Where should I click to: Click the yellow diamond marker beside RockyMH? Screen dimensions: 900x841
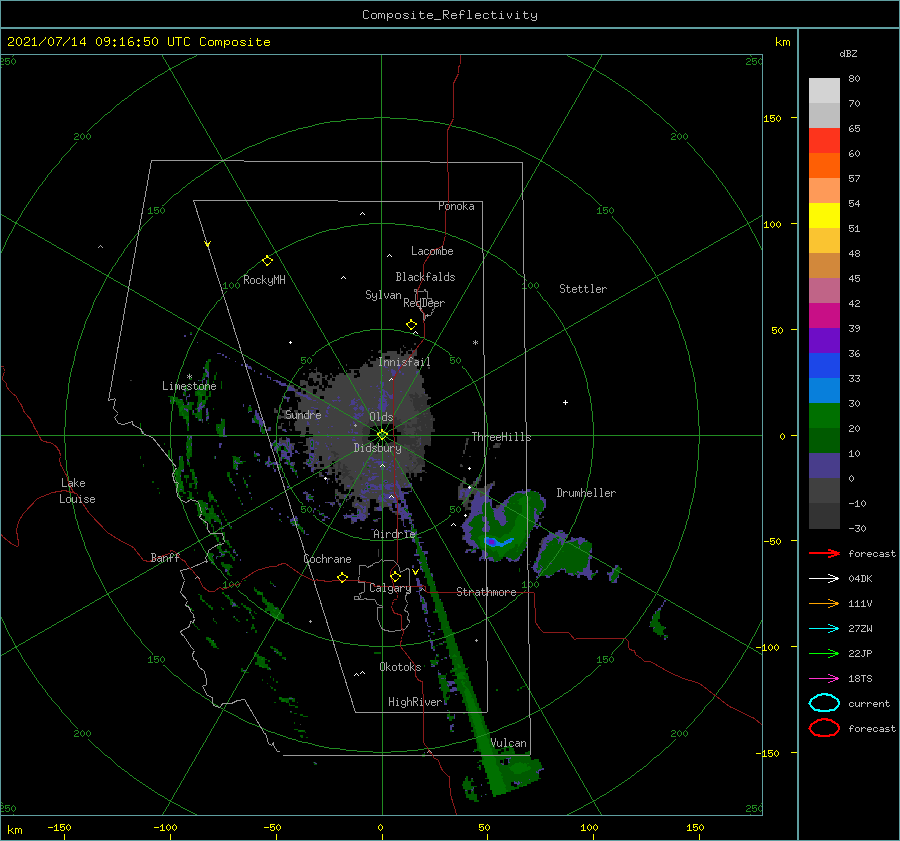267,261
